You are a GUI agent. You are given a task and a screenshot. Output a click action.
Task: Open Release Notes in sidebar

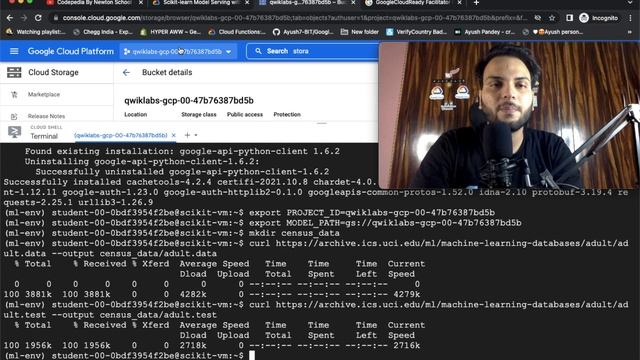pos(46,116)
